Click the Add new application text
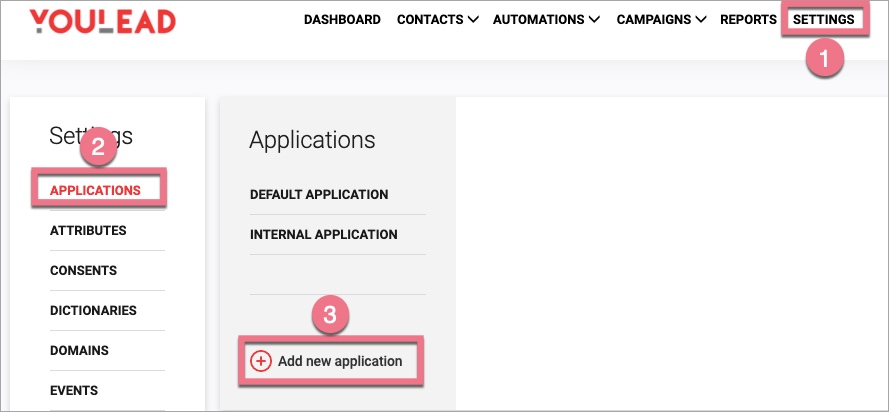Image resolution: width=889 pixels, height=412 pixels. pos(340,361)
